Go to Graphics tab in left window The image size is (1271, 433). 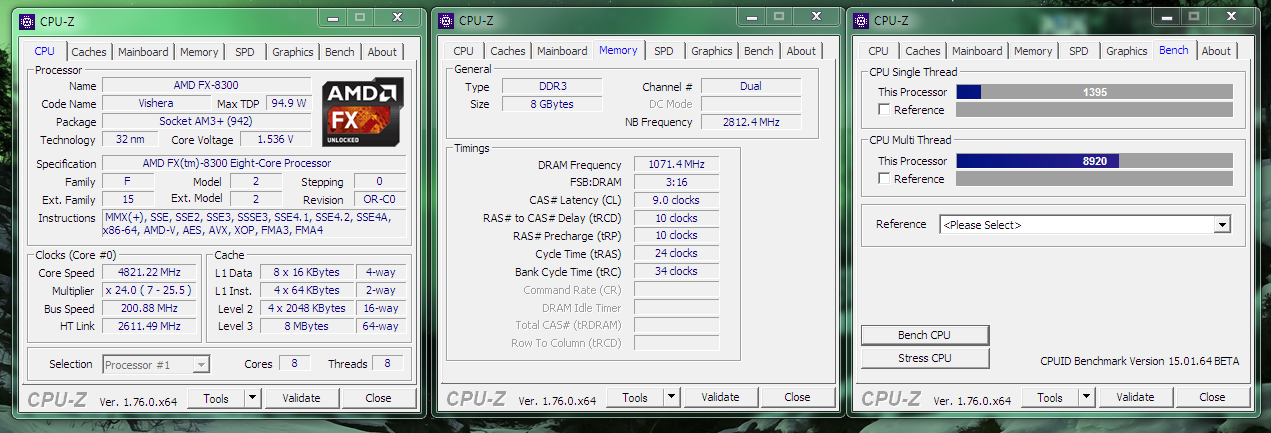(x=293, y=52)
